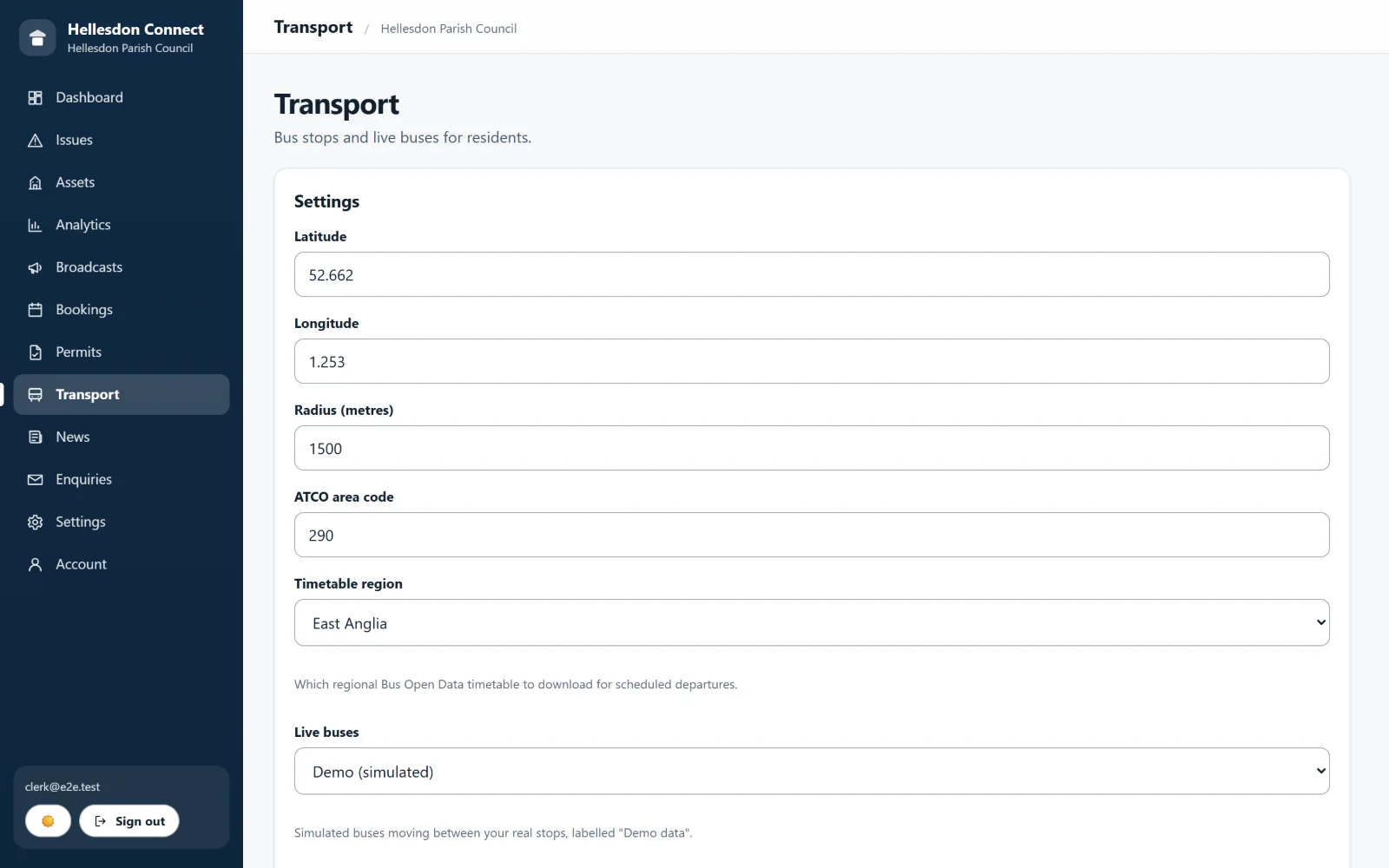Click the 'Simulated buses moving' hint text
This screenshot has height=868, width=1389.
(x=493, y=833)
